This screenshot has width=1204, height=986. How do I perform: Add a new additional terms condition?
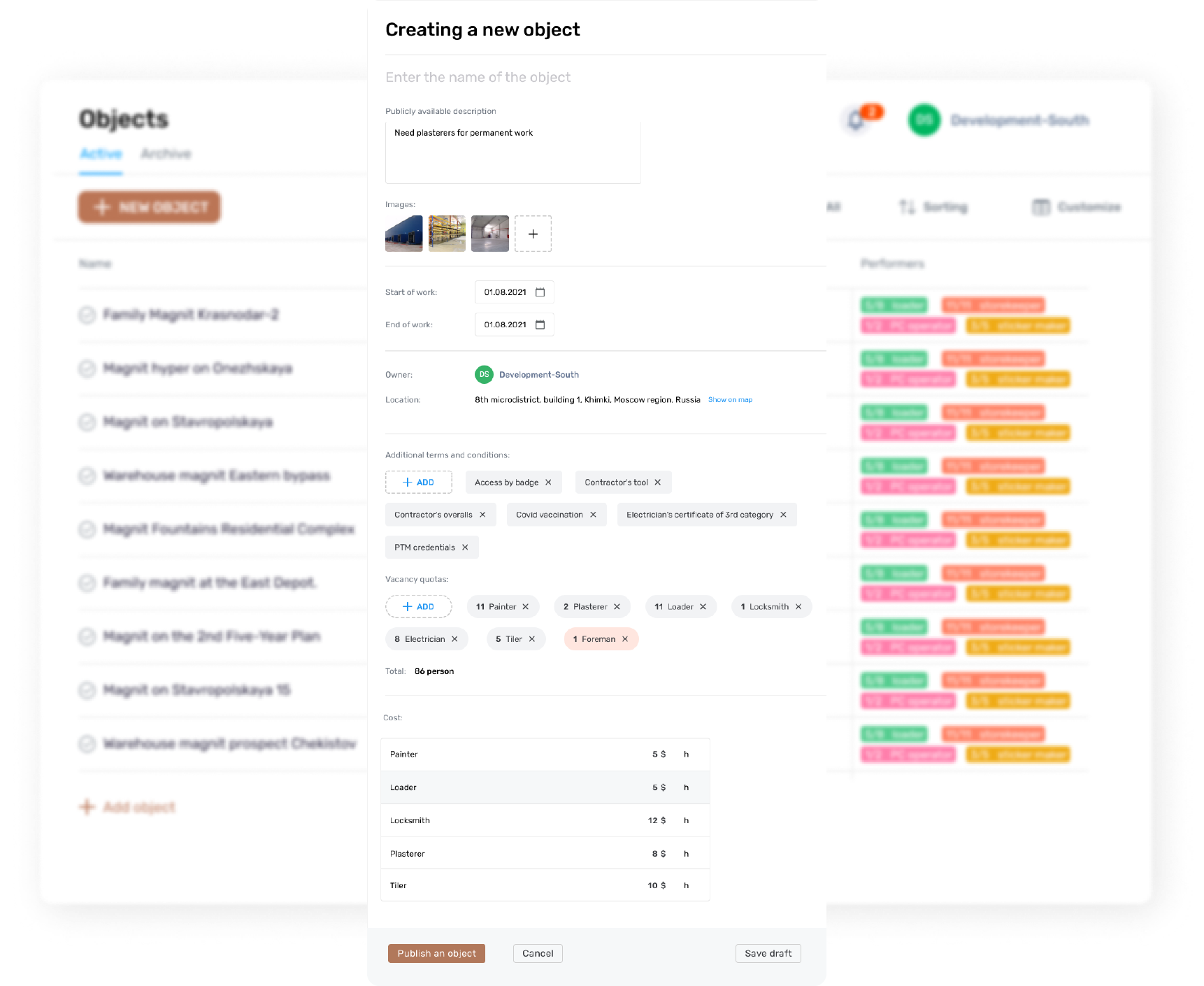click(x=418, y=483)
